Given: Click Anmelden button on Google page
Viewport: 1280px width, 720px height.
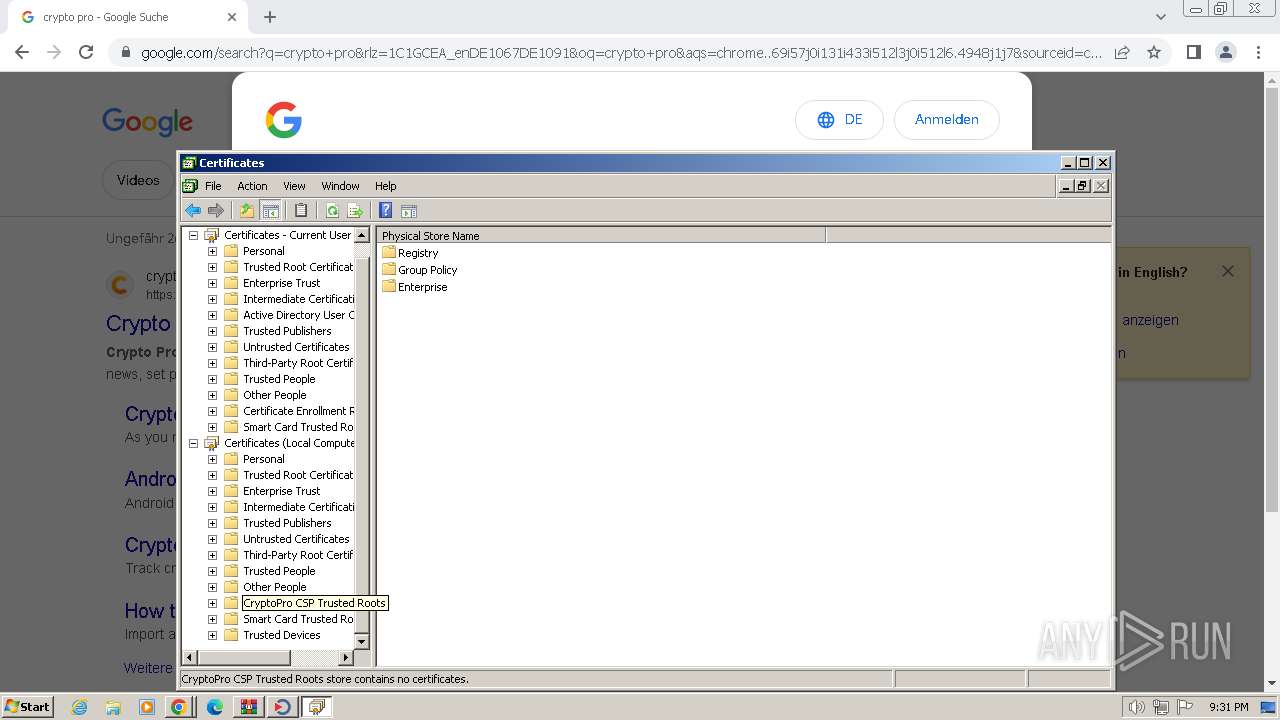Looking at the screenshot, I should tap(946, 119).
